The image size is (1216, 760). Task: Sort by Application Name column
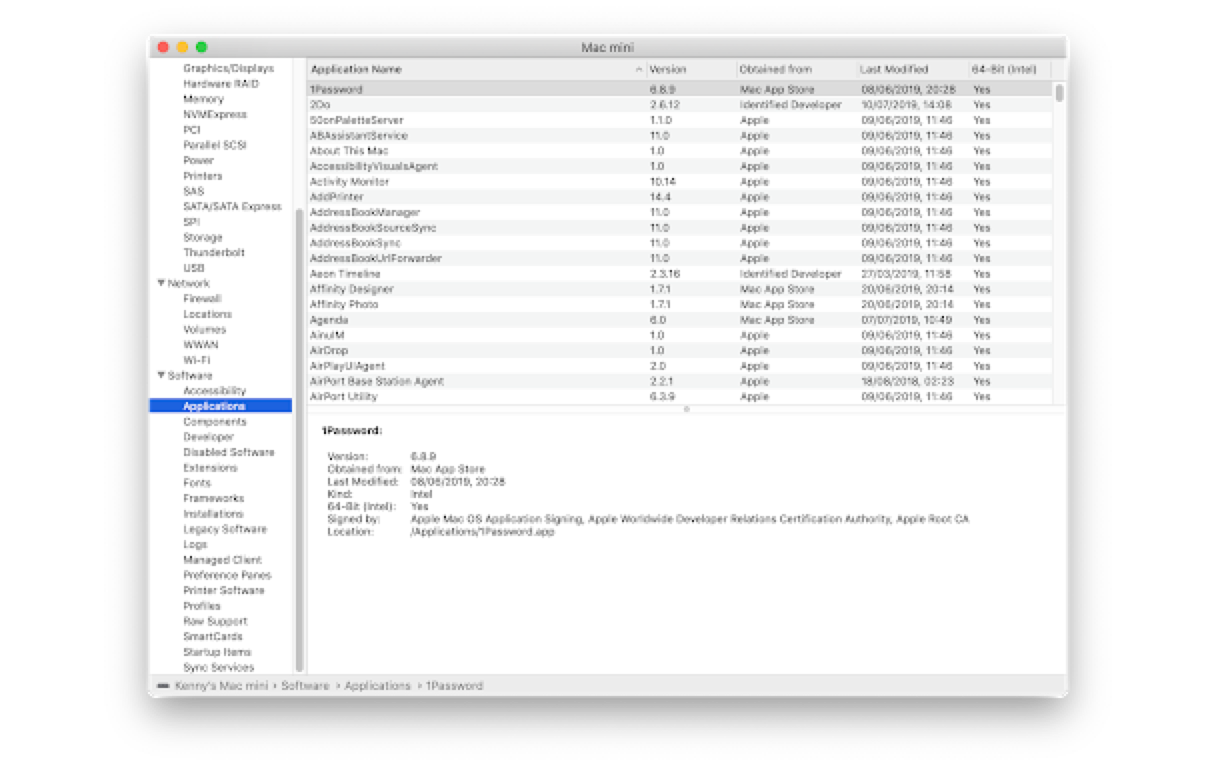pos(476,70)
